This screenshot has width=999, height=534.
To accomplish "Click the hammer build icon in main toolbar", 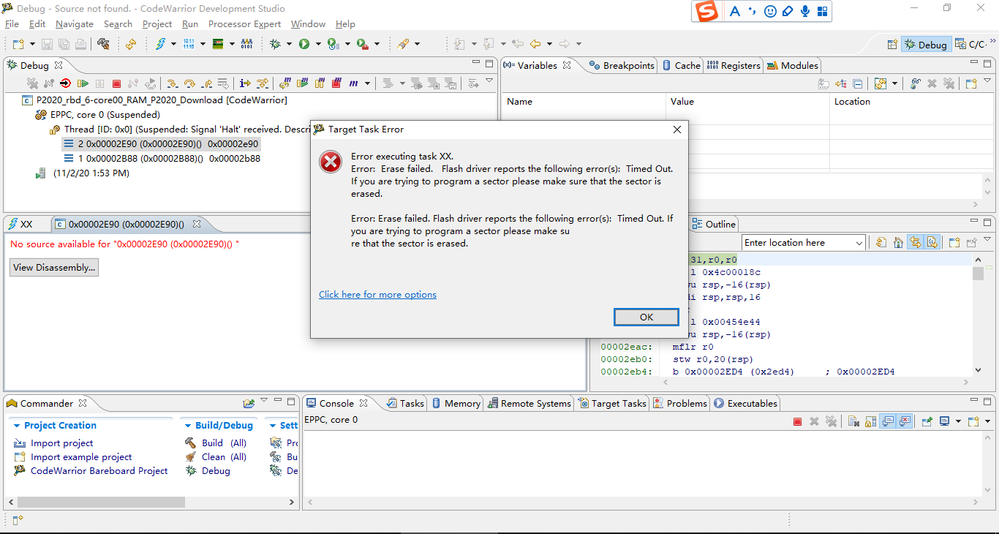I will [x=103, y=44].
